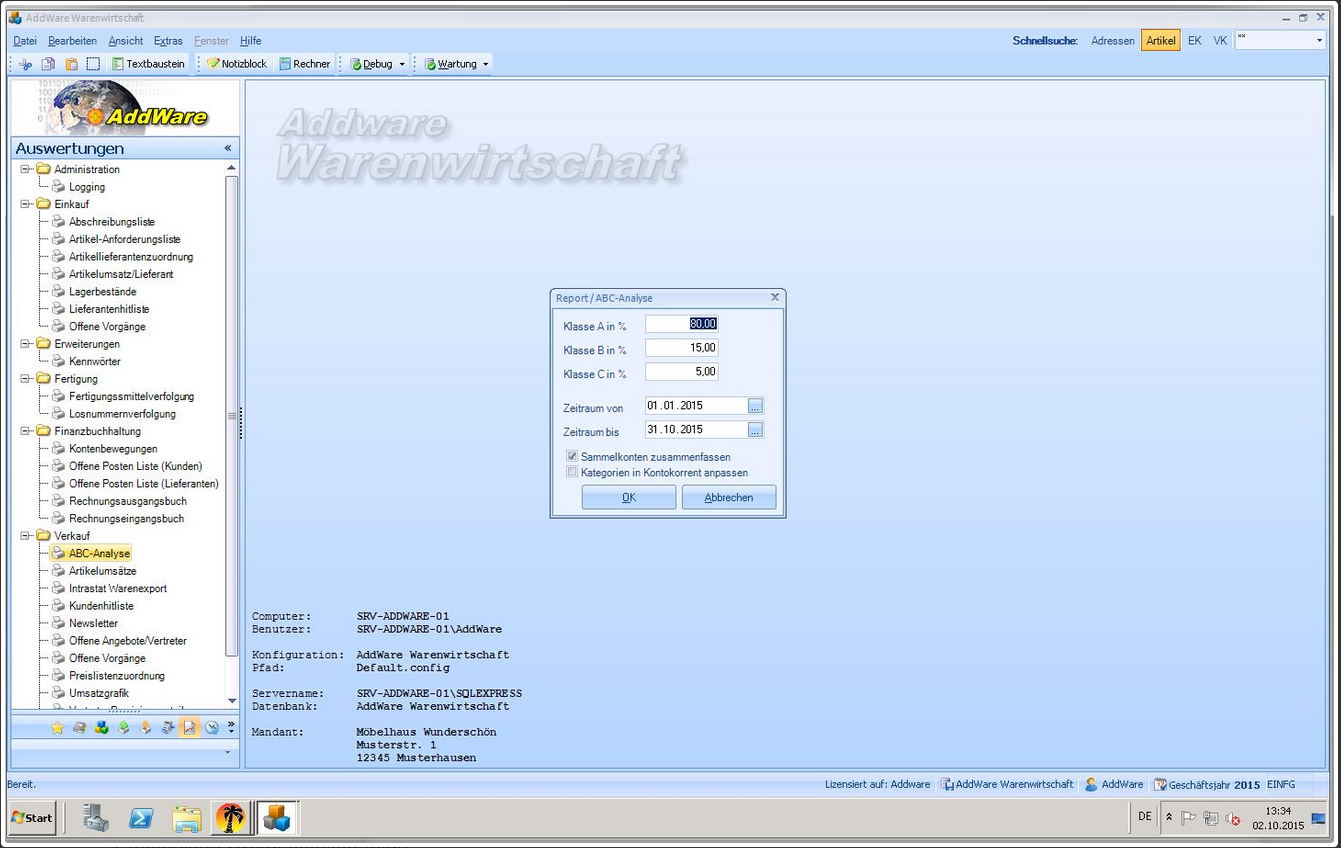Click the Auswertungen chart navigation icon
Screen dimensions: 1341x848
click(190, 728)
